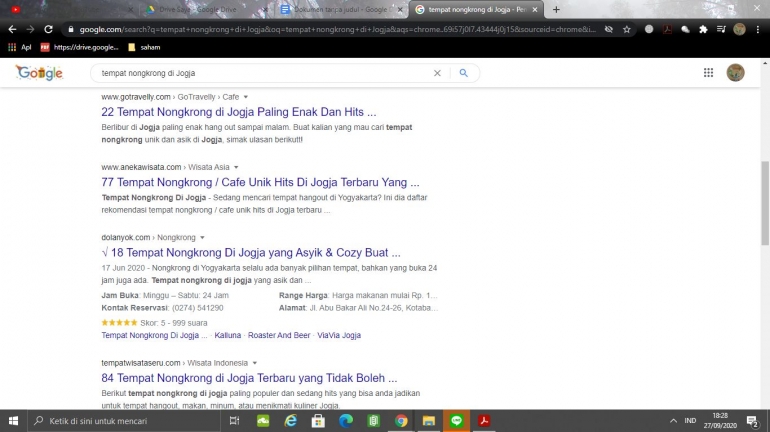Expand the anekawisata.com result options arrow
This screenshot has height=432, width=770.
(x=236, y=167)
